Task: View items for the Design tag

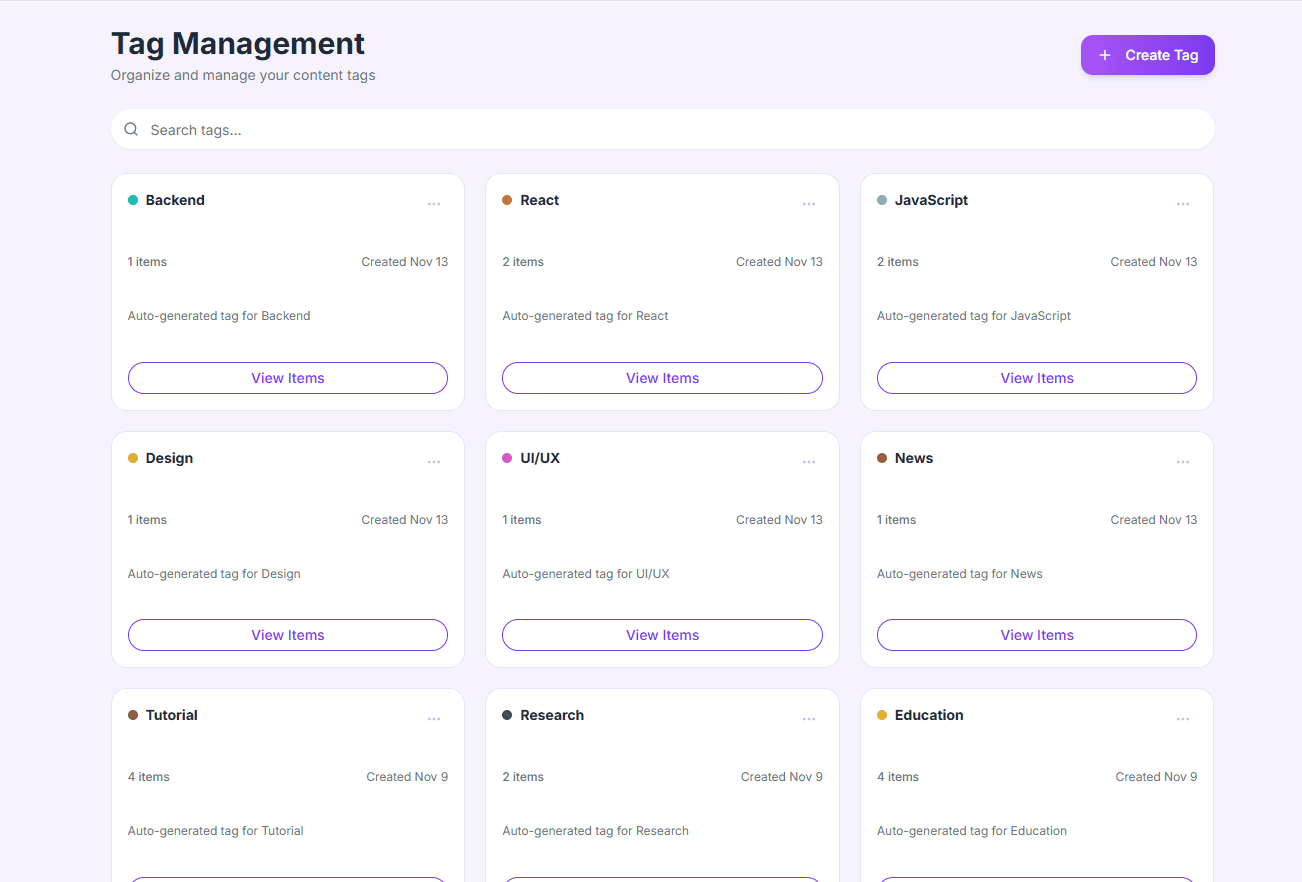Action: [288, 635]
